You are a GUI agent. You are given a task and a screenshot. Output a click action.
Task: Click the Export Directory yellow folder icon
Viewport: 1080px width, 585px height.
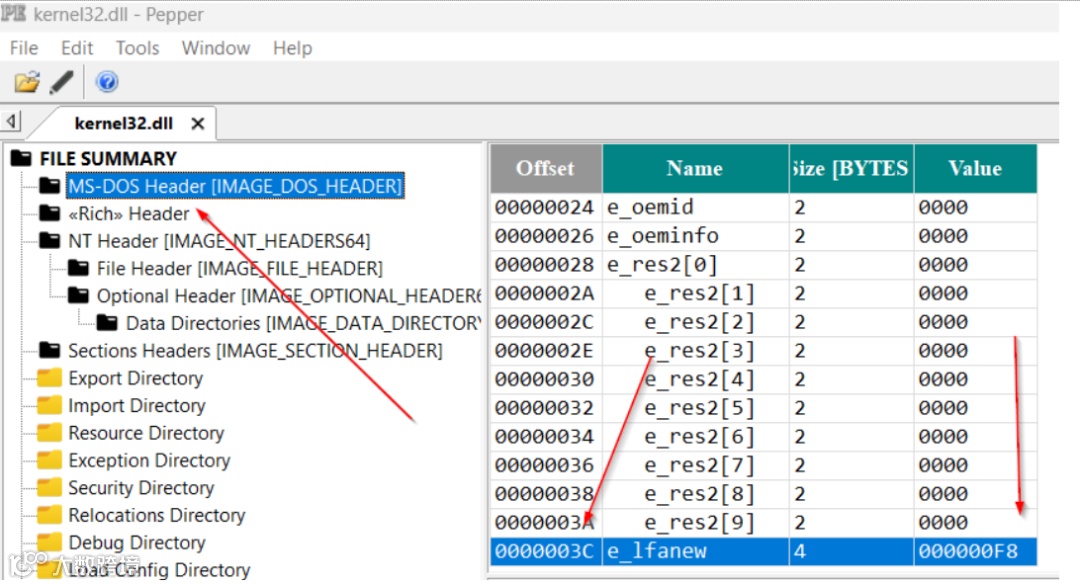(50, 378)
